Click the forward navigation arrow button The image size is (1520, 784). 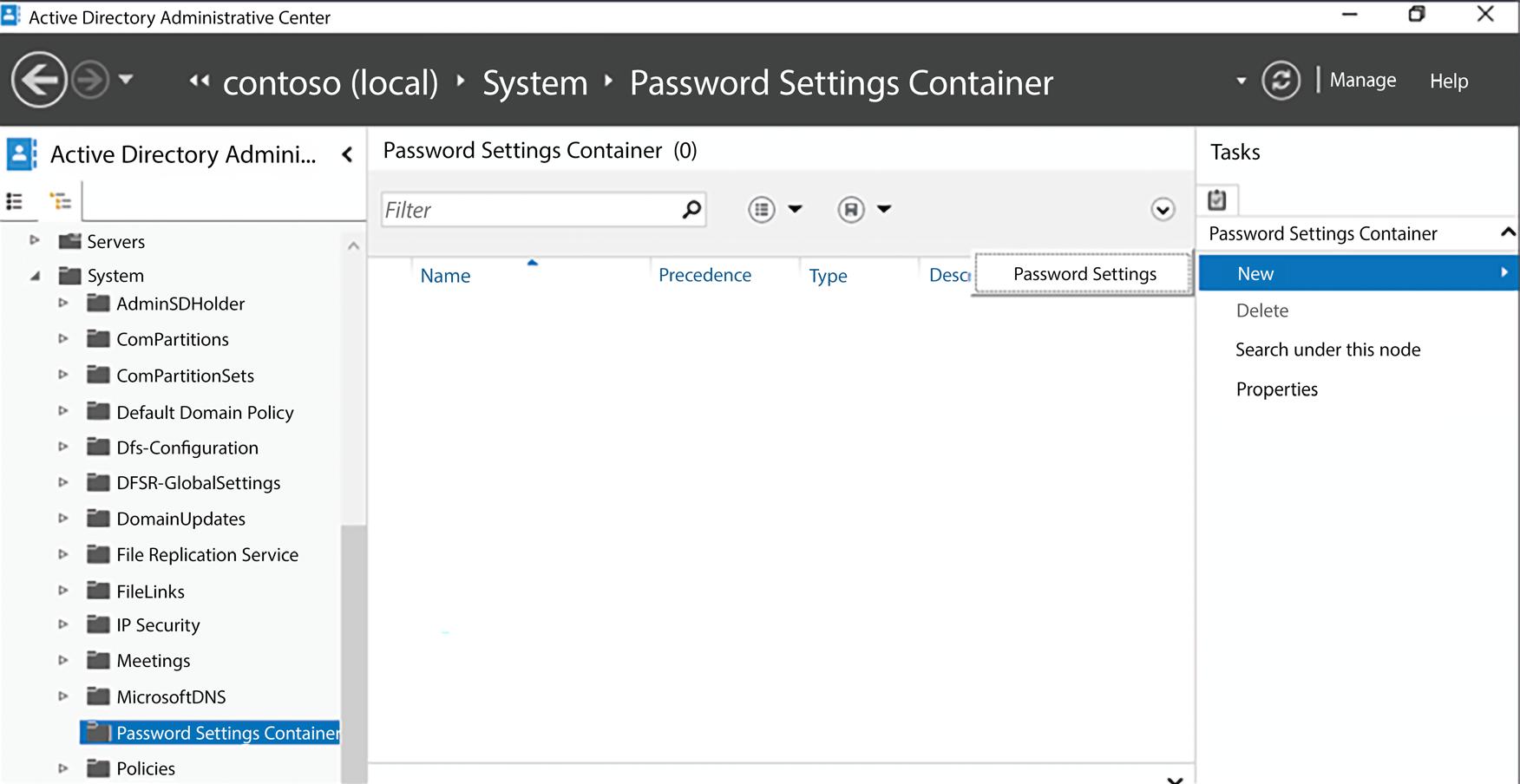(x=89, y=80)
